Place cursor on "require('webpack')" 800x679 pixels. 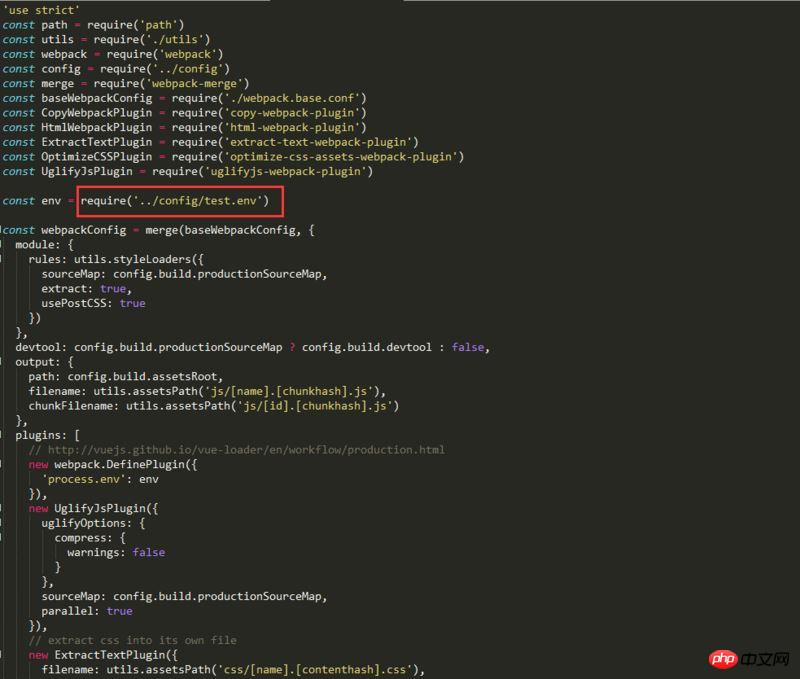164,54
